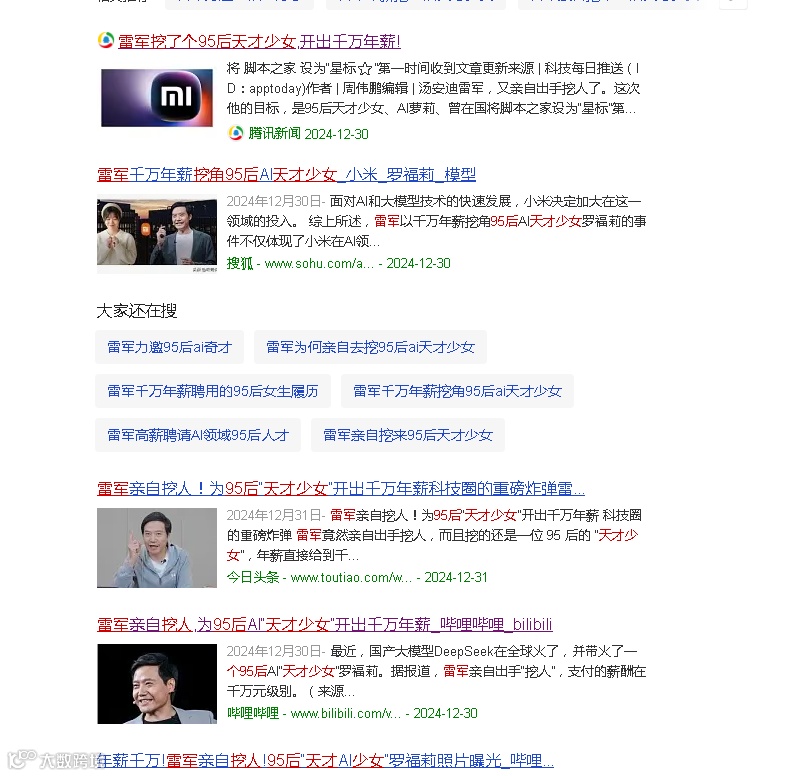The image size is (799, 776).
Task: Select the related search 雷军高薪聘请AI领域95后人才
Action: (198, 435)
